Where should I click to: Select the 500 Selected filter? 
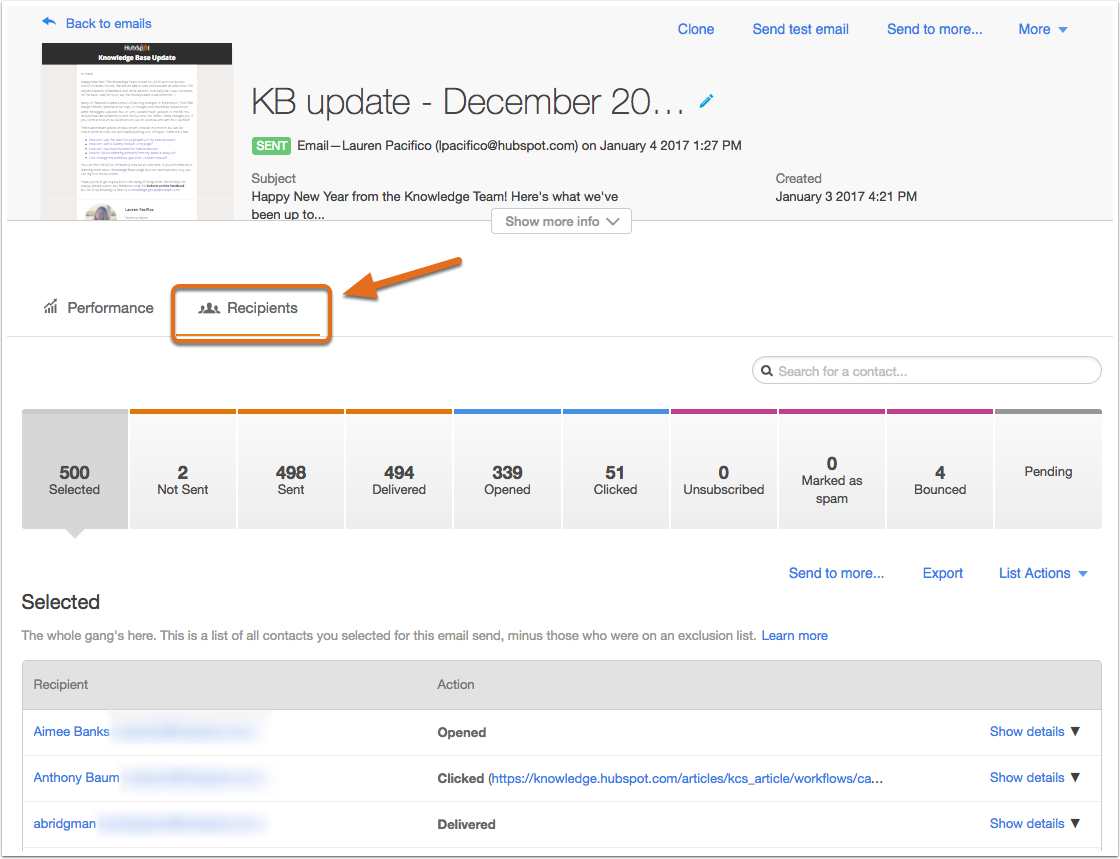pos(75,469)
